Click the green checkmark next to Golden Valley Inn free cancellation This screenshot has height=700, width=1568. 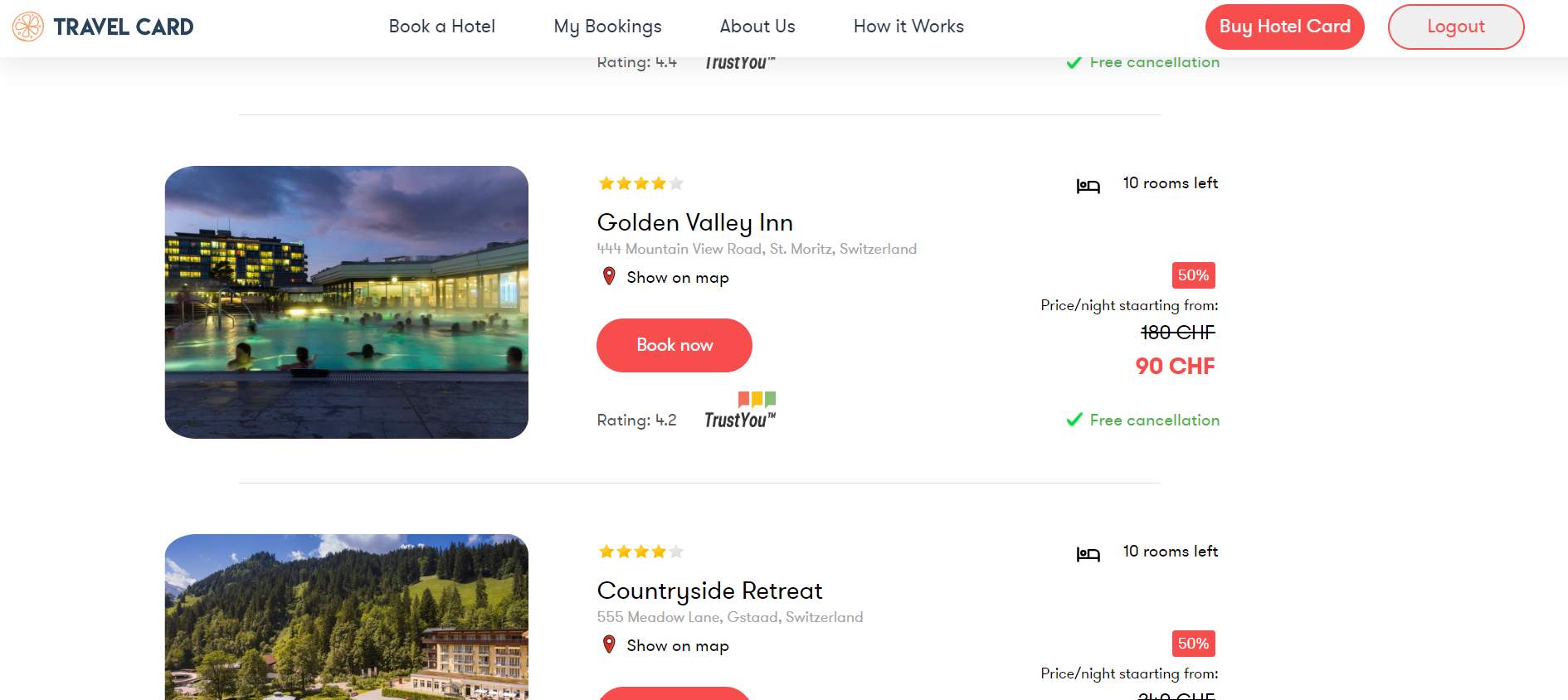(x=1074, y=420)
